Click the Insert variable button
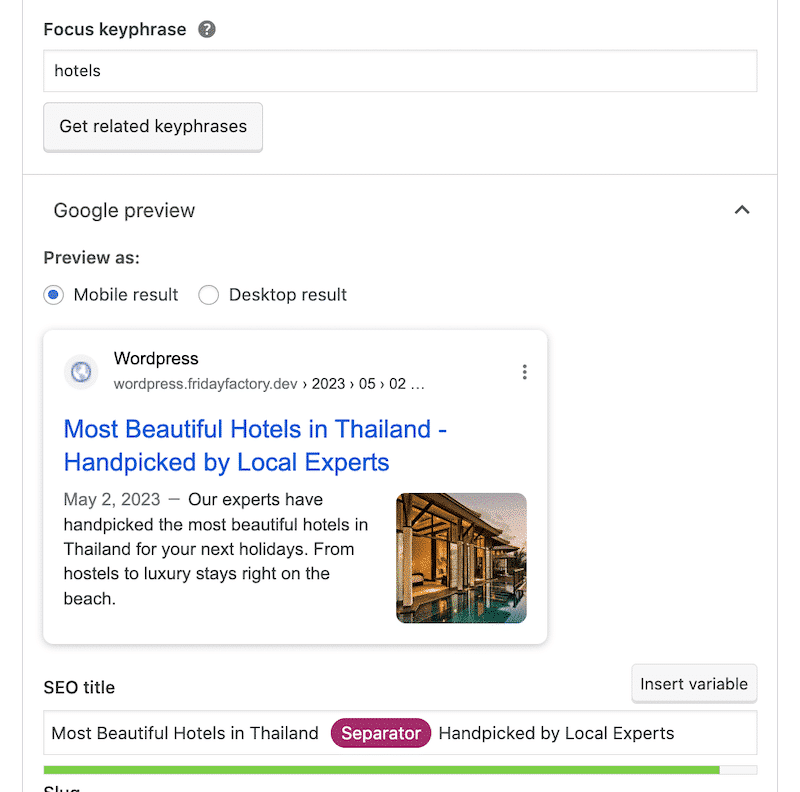800x792 pixels. click(694, 684)
